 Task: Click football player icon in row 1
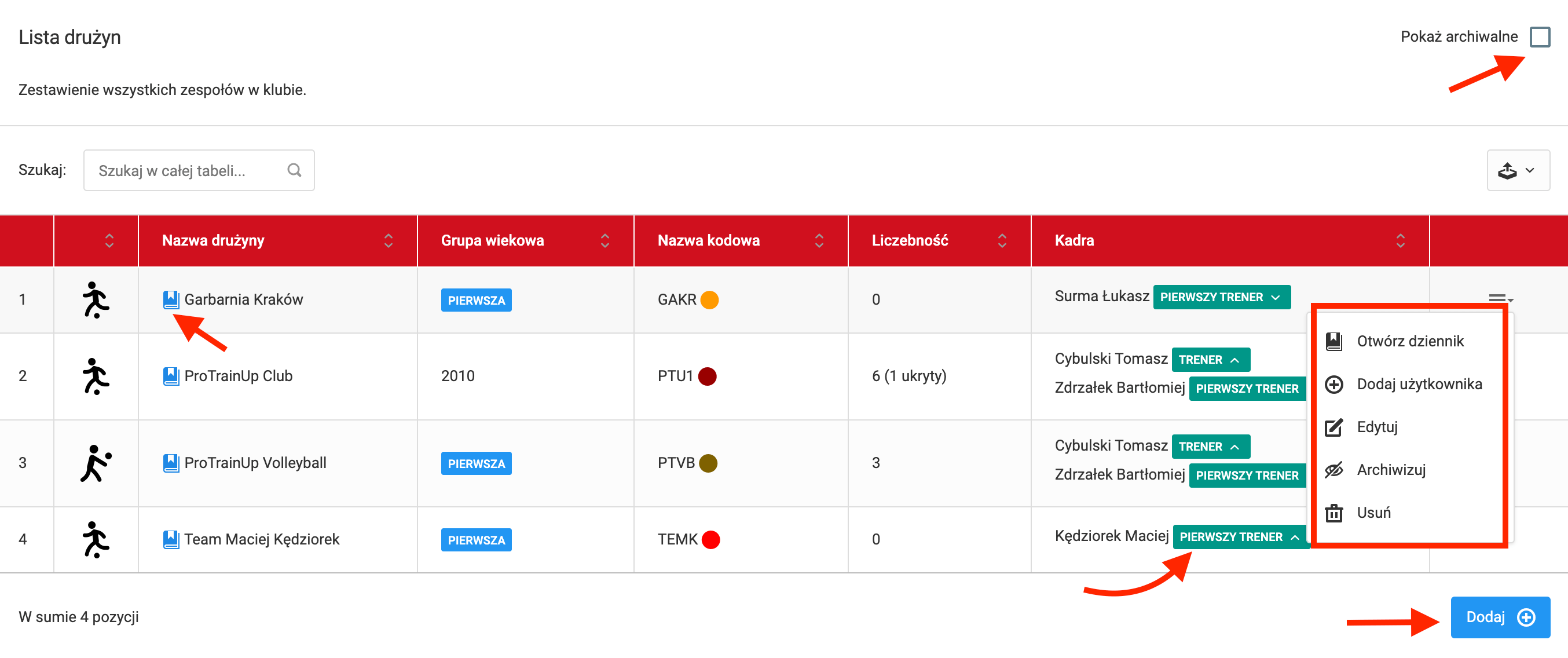click(96, 299)
